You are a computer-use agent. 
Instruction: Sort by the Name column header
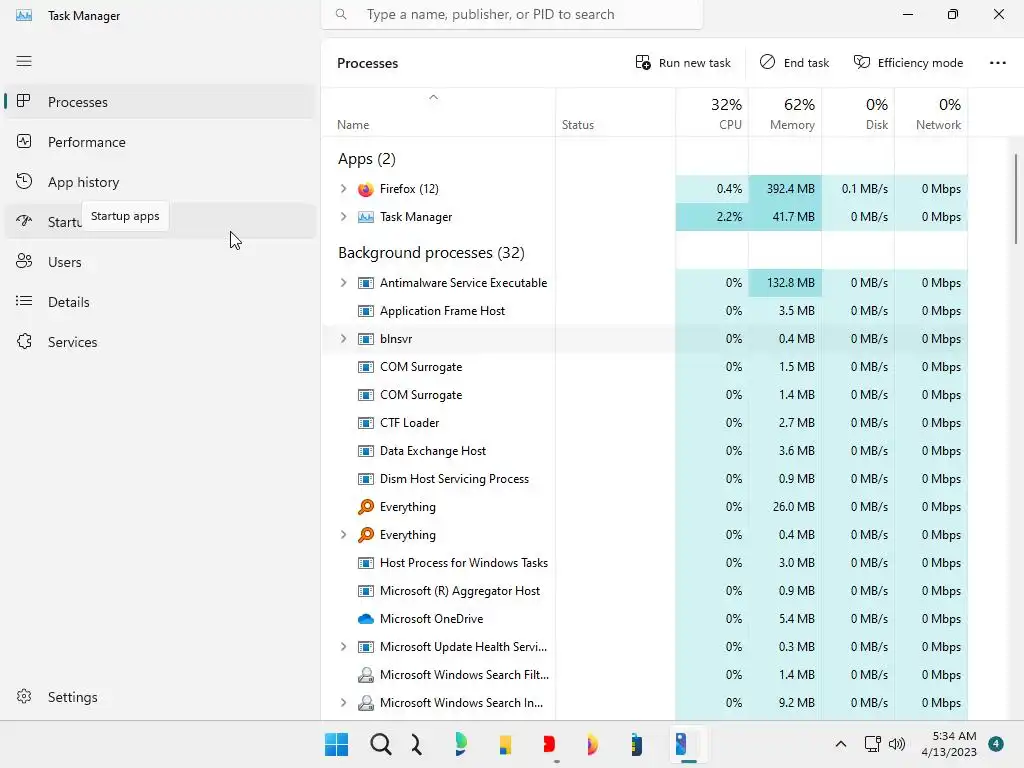pos(438,113)
